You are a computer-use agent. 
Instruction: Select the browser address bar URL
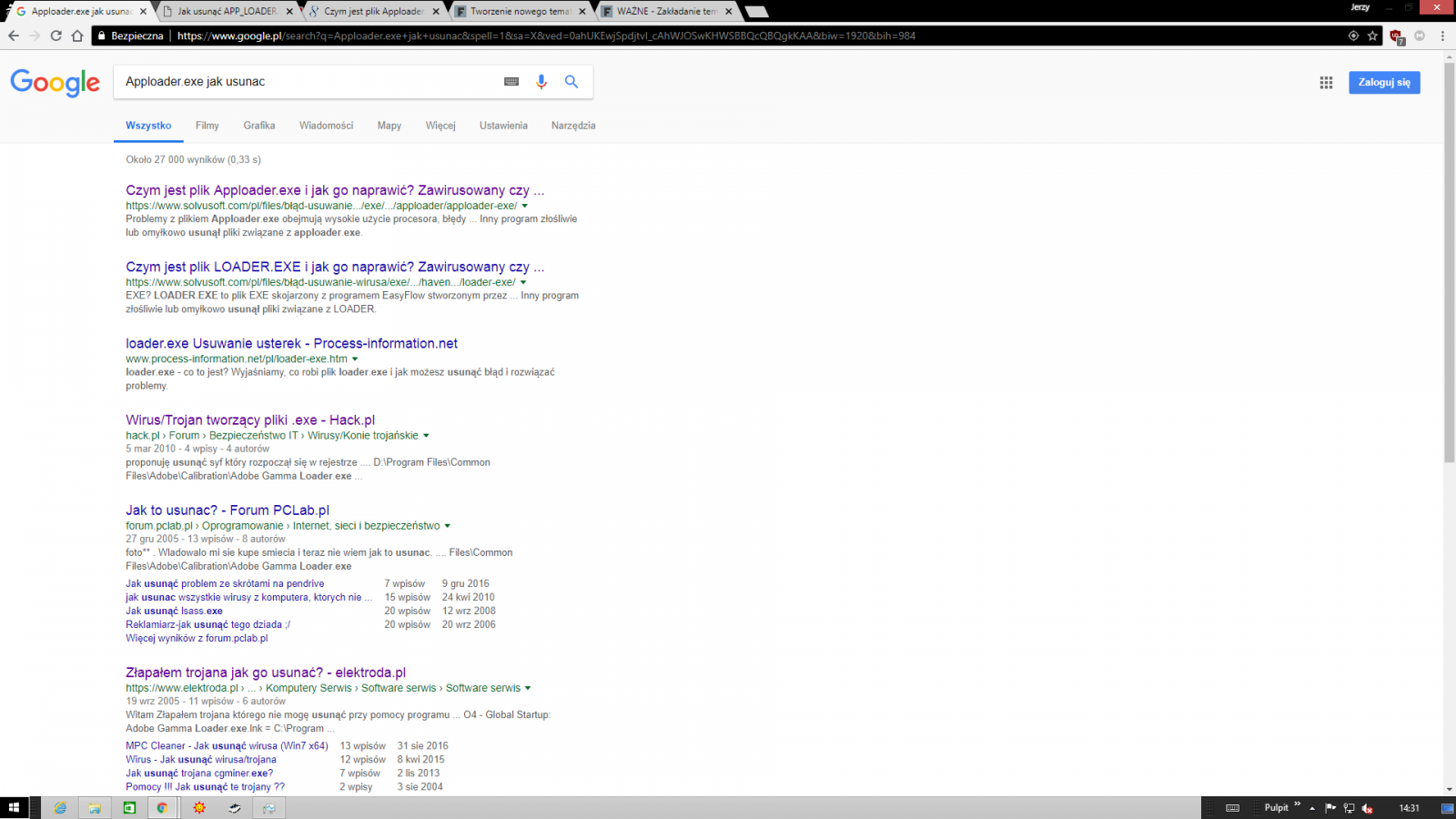546,35
